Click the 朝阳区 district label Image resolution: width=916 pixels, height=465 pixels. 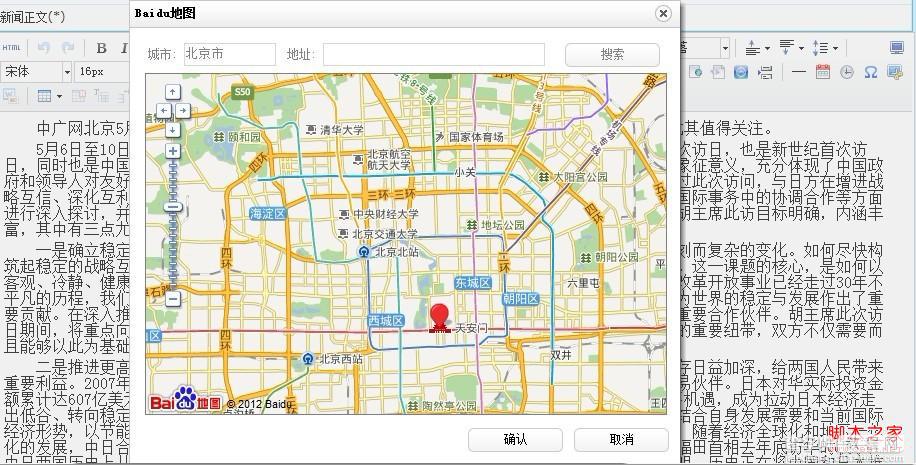point(521,299)
